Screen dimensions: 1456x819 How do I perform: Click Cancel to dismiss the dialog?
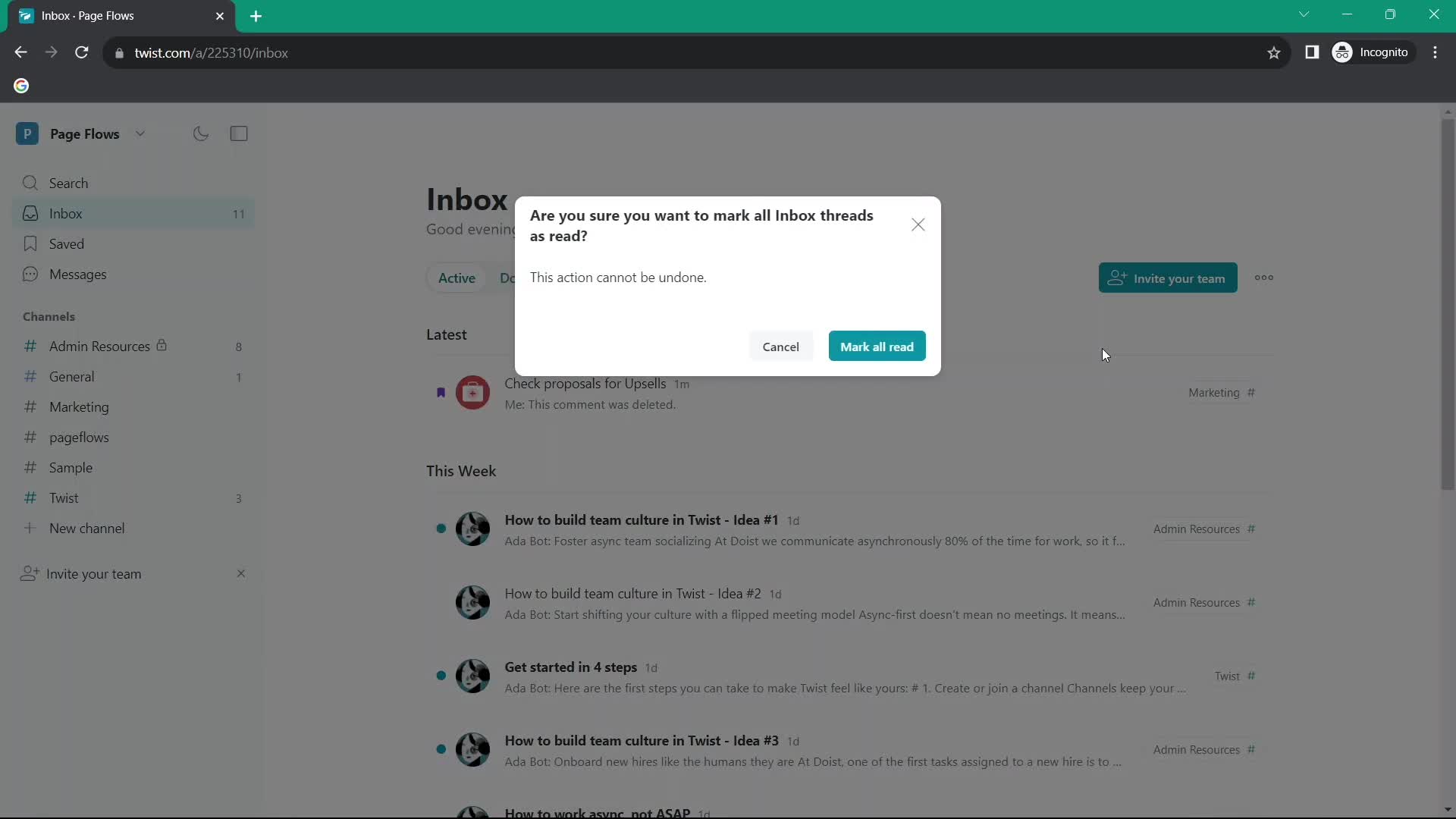pyautogui.click(x=781, y=346)
